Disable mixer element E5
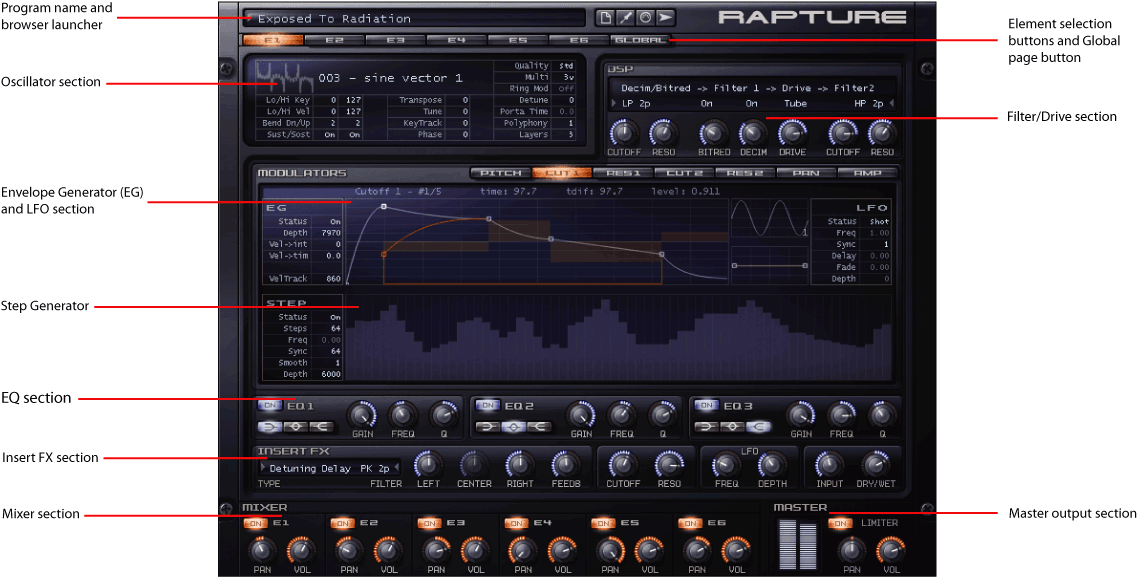 pyautogui.click(x=602, y=523)
